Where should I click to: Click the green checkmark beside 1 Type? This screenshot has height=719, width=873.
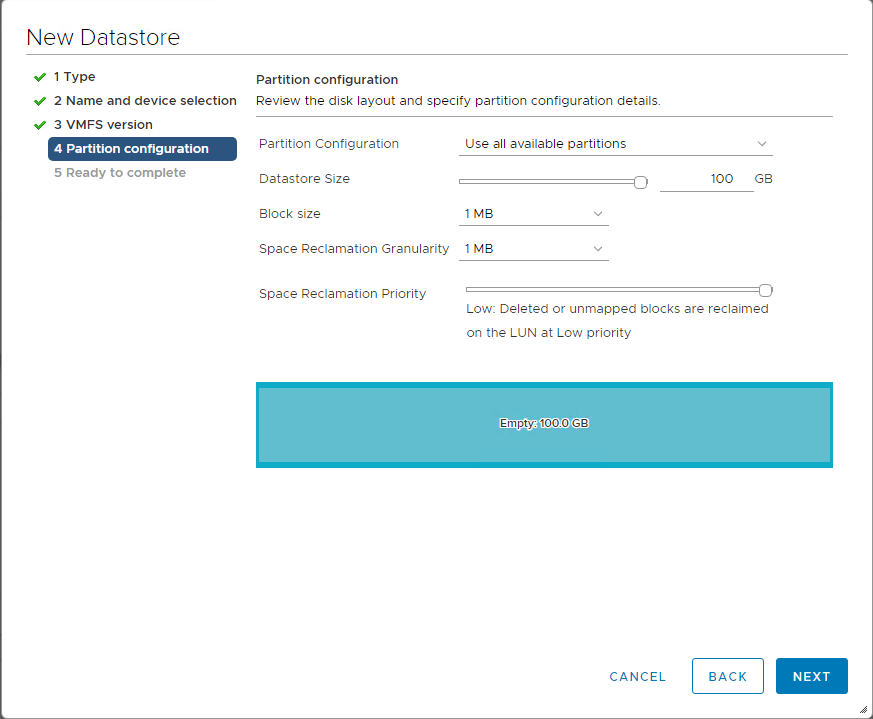coord(40,77)
